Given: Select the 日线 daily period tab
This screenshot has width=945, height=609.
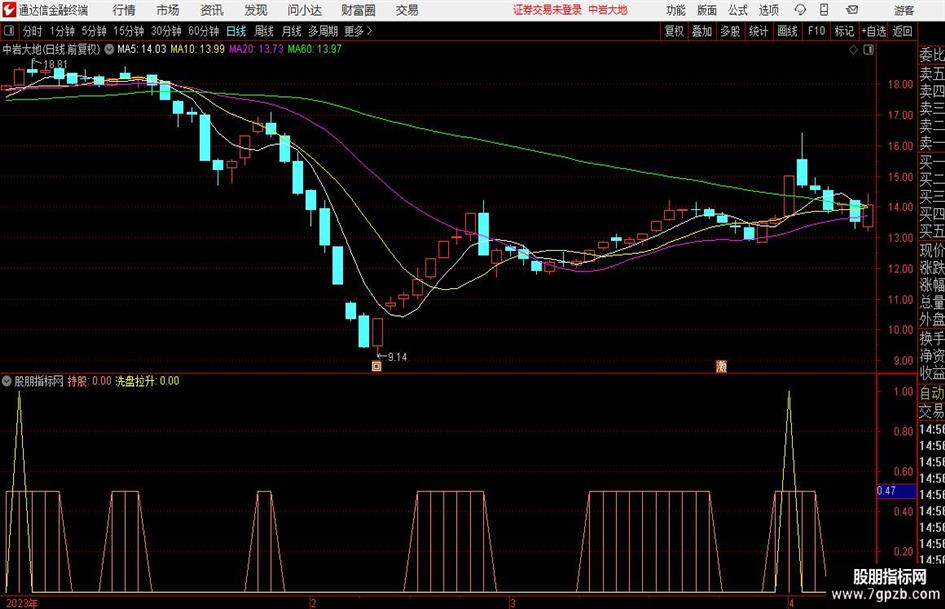Looking at the screenshot, I should [x=236, y=31].
